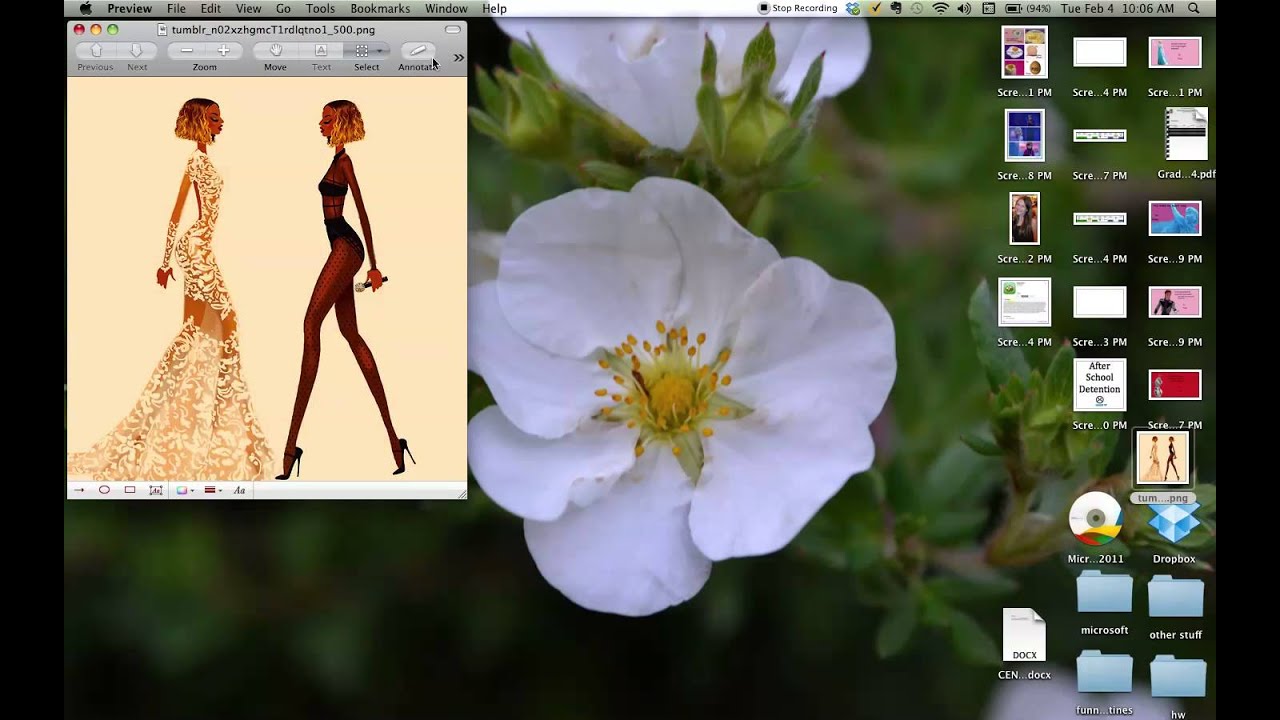This screenshot has width=1280, height=720.
Task: Open the Evernote elephant menu bar icon
Action: point(897,8)
